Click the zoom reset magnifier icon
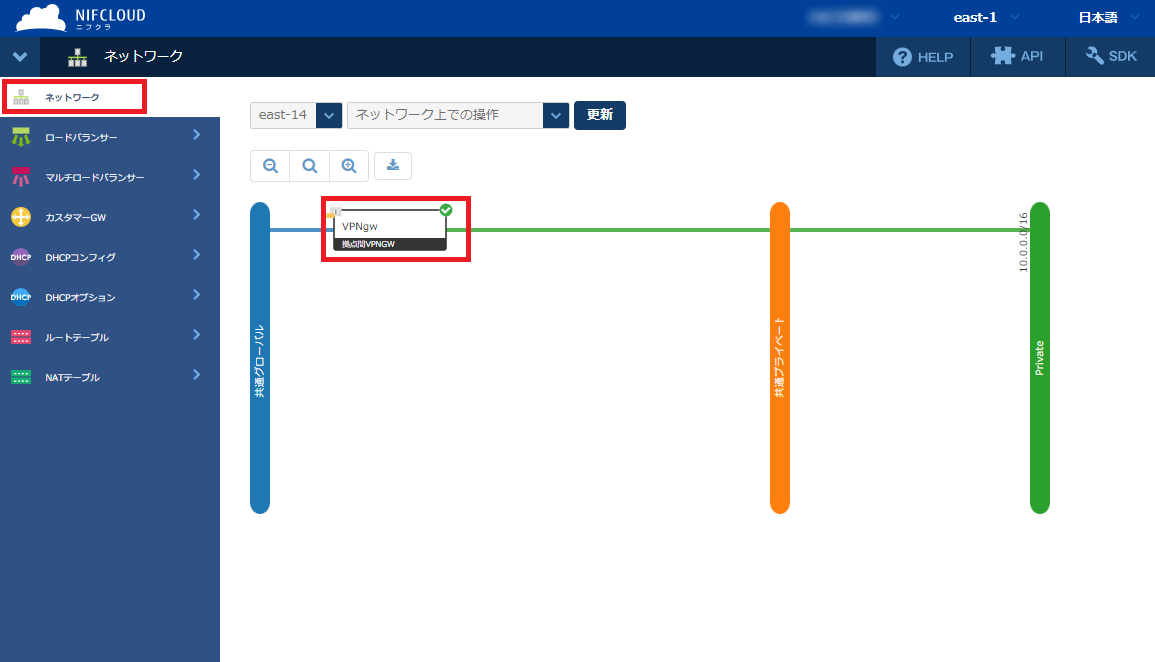Image resolution: width=1155 pixels, height=662 pixels. [310, 166]
